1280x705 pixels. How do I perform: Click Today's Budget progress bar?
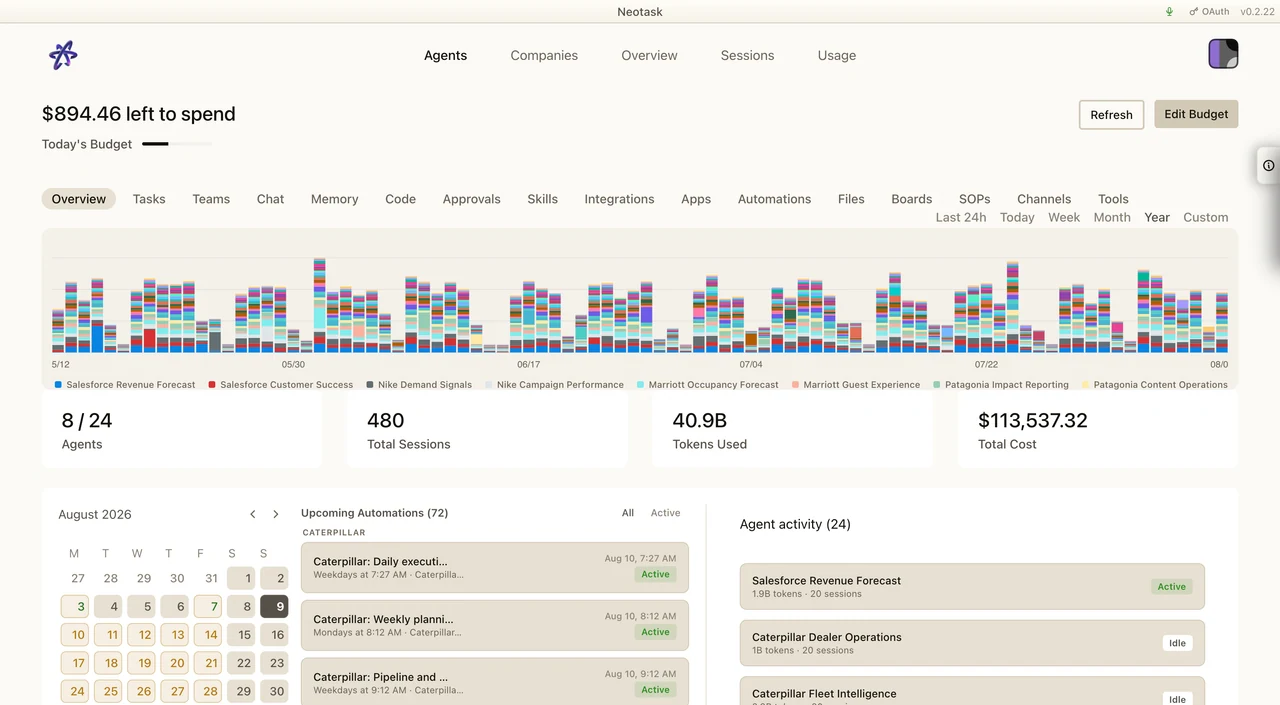[177, 144]
